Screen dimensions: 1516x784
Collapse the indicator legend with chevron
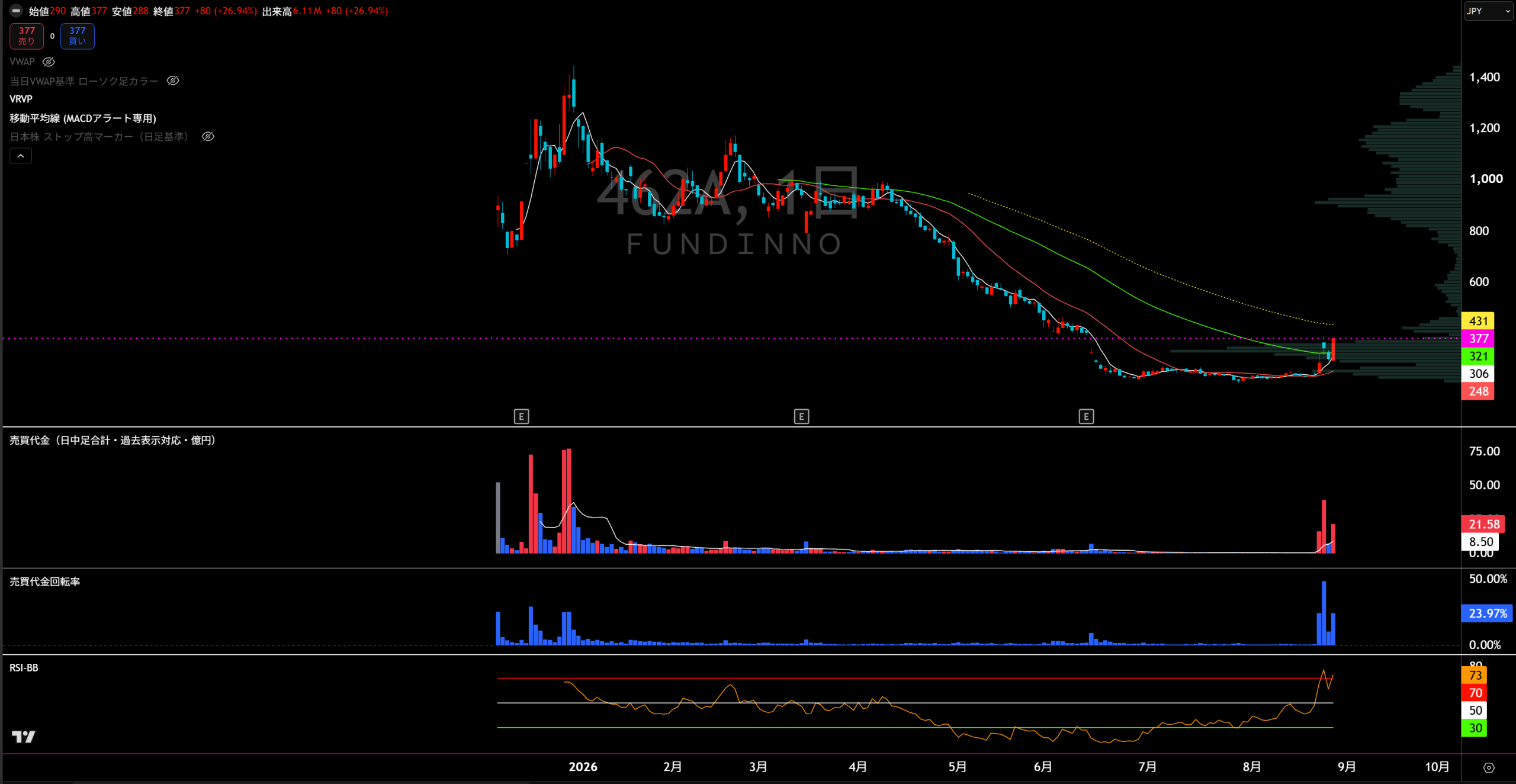[21, 156]
